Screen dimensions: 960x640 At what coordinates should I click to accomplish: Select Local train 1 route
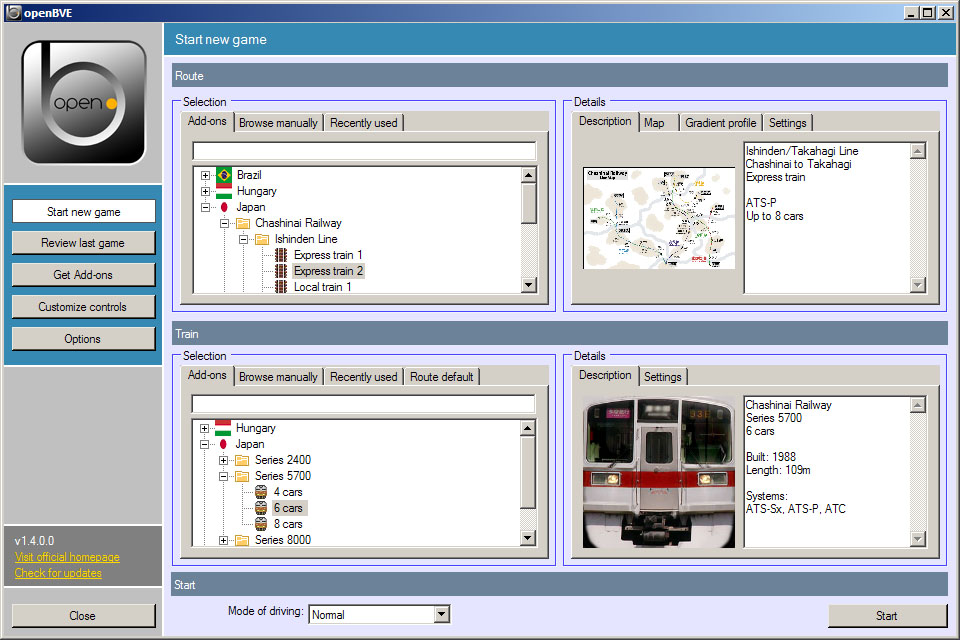pyautogui.click(x=323, y=287)
